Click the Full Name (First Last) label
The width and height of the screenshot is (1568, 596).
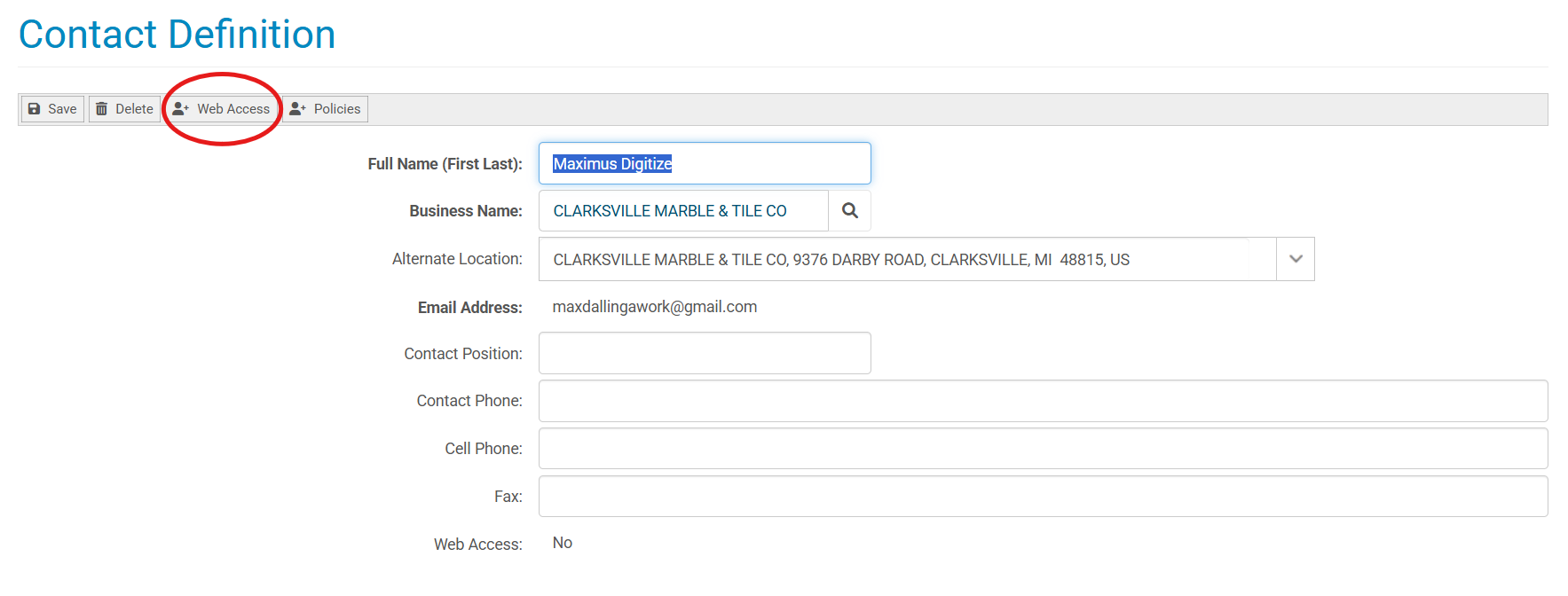pos(445,164)
